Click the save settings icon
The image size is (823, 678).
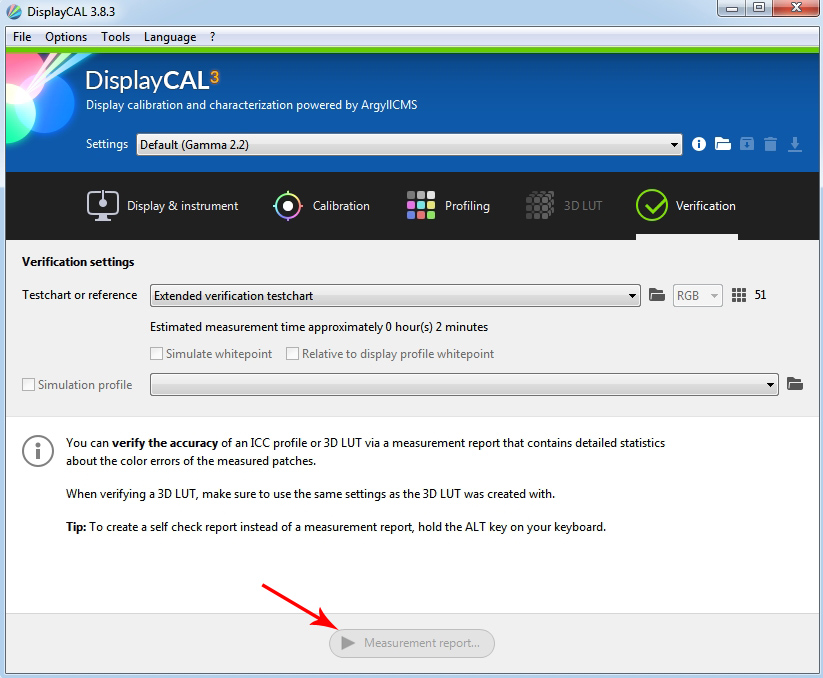pos(747,144)
